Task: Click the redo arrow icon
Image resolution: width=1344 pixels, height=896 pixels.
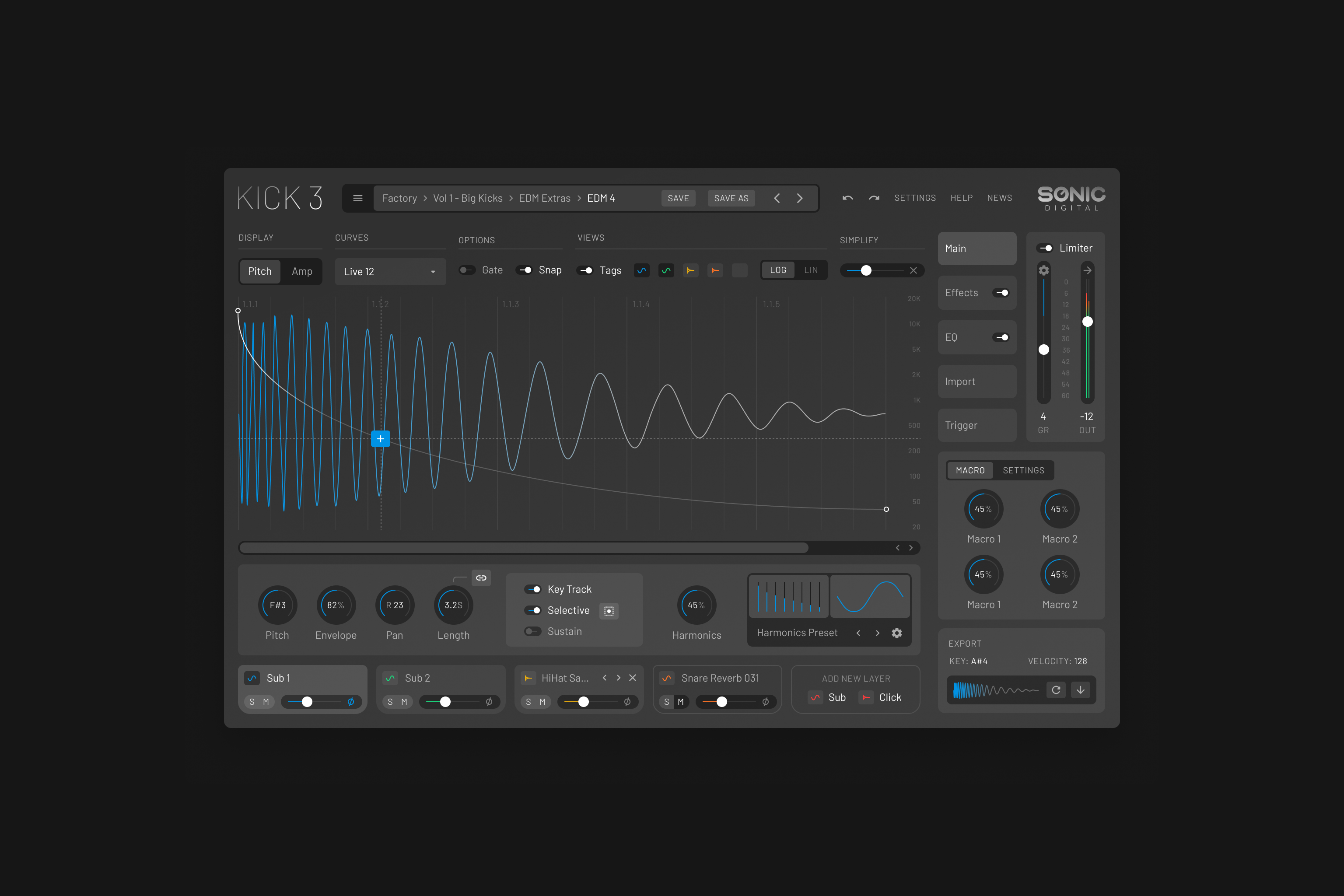Action: (x=874, y=198)
